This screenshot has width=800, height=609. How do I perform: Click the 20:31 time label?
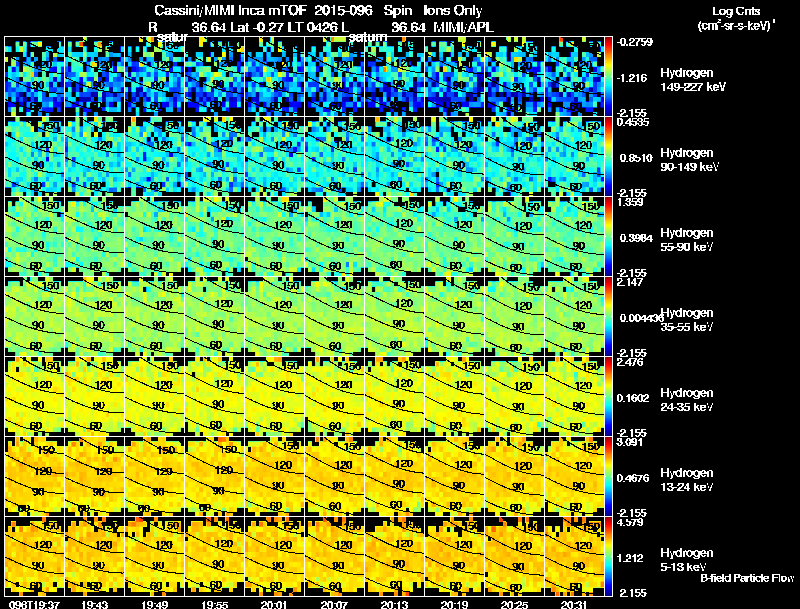(x=574, y=604)
